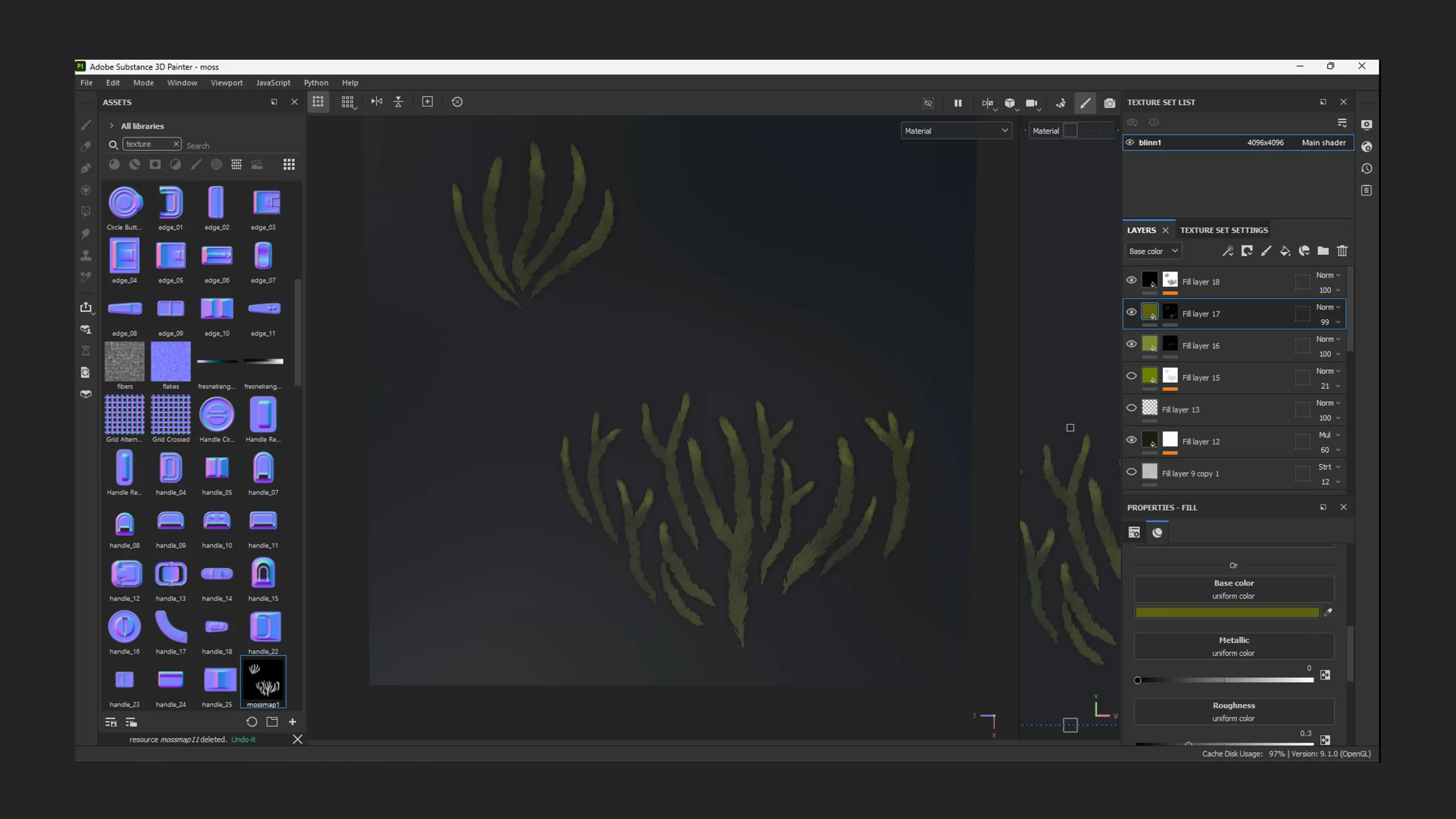Click the base color eyedropper picker icon

coord(1328,612)
